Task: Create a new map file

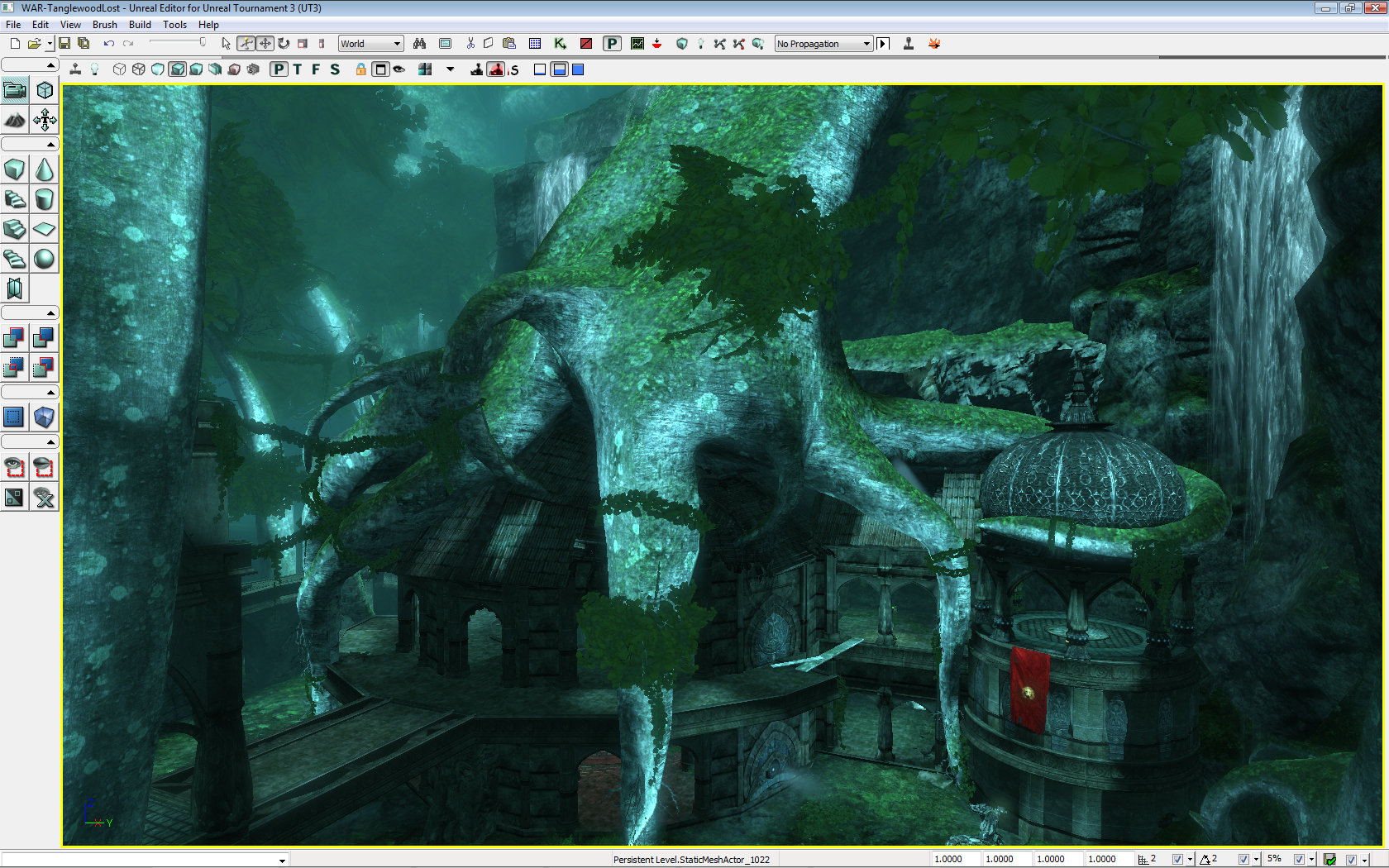Action: pos(15,44)
